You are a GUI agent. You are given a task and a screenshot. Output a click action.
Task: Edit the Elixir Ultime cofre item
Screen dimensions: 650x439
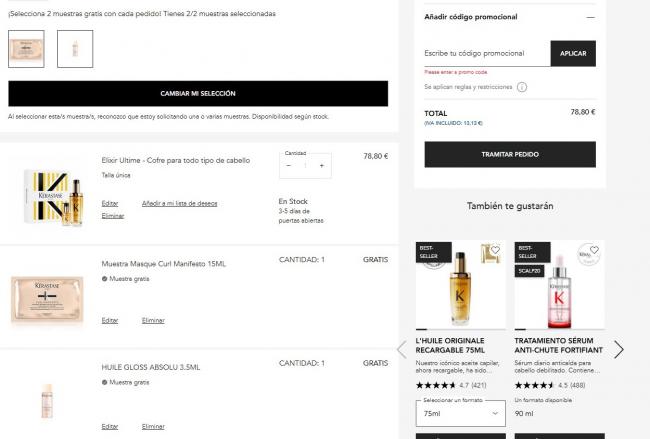tap(110, 204)
